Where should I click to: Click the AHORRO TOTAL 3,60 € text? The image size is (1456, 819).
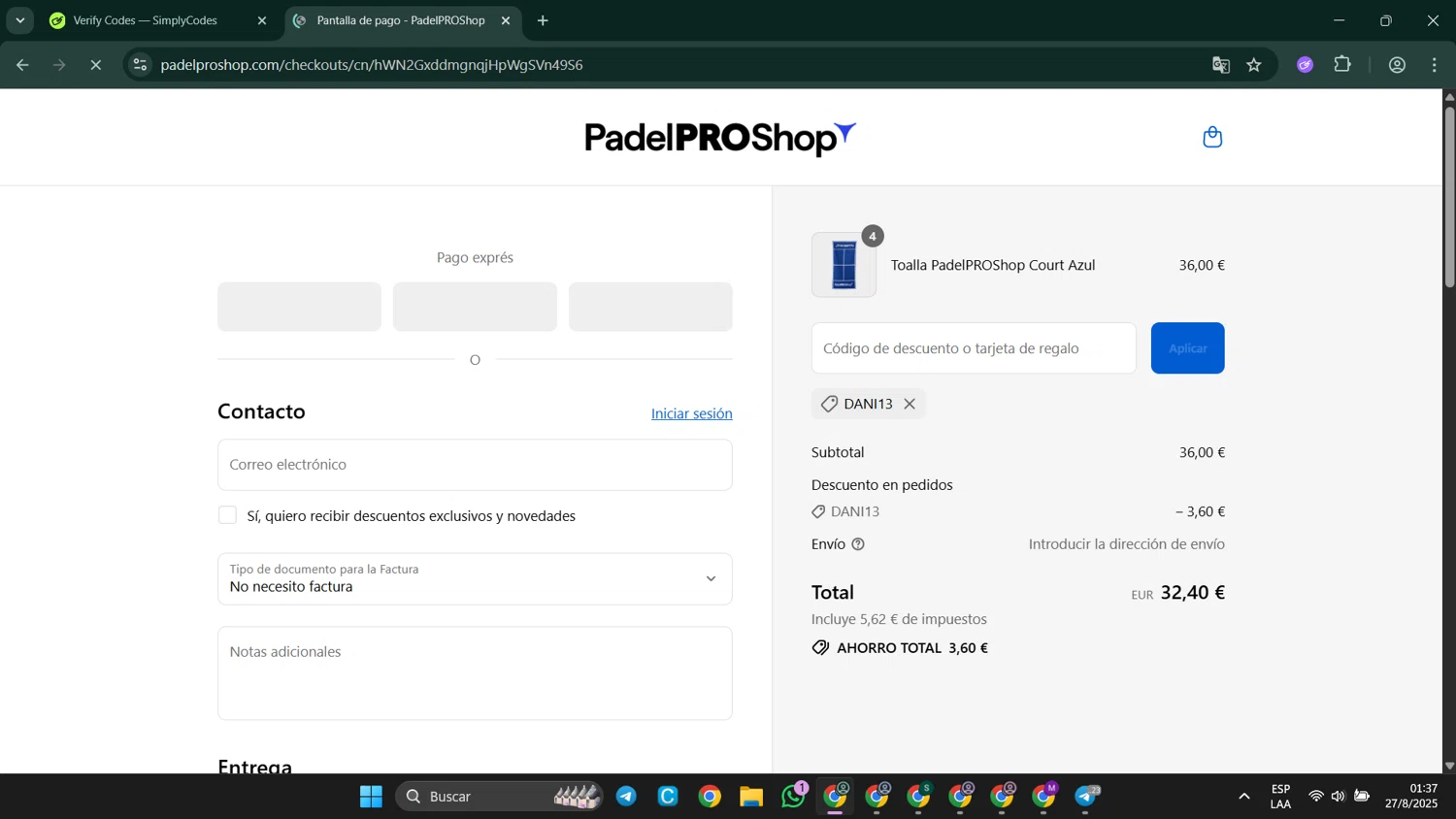click(912, 648)
